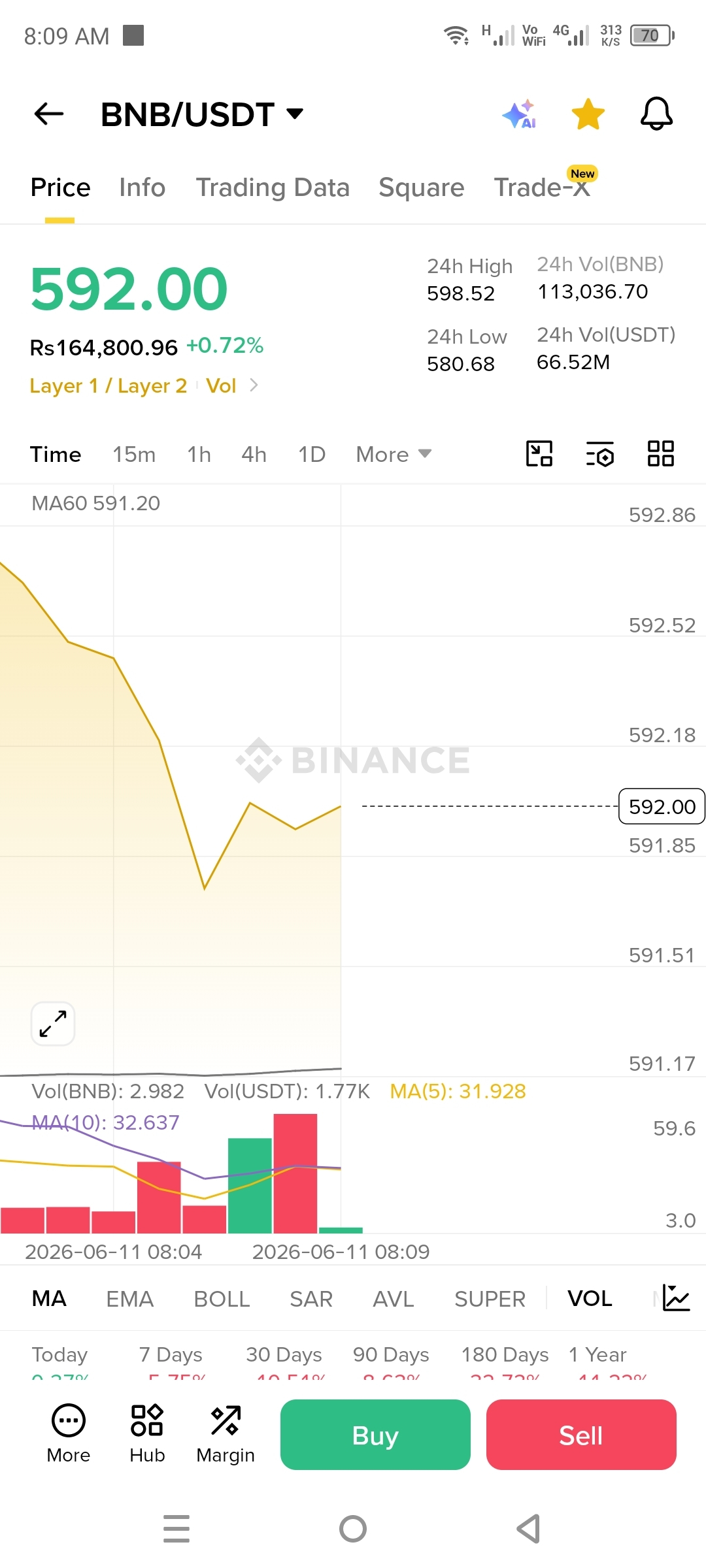Toggle the MA indicator
The height and width of the screenshot is (1568, 706).
coord(49,1298)
